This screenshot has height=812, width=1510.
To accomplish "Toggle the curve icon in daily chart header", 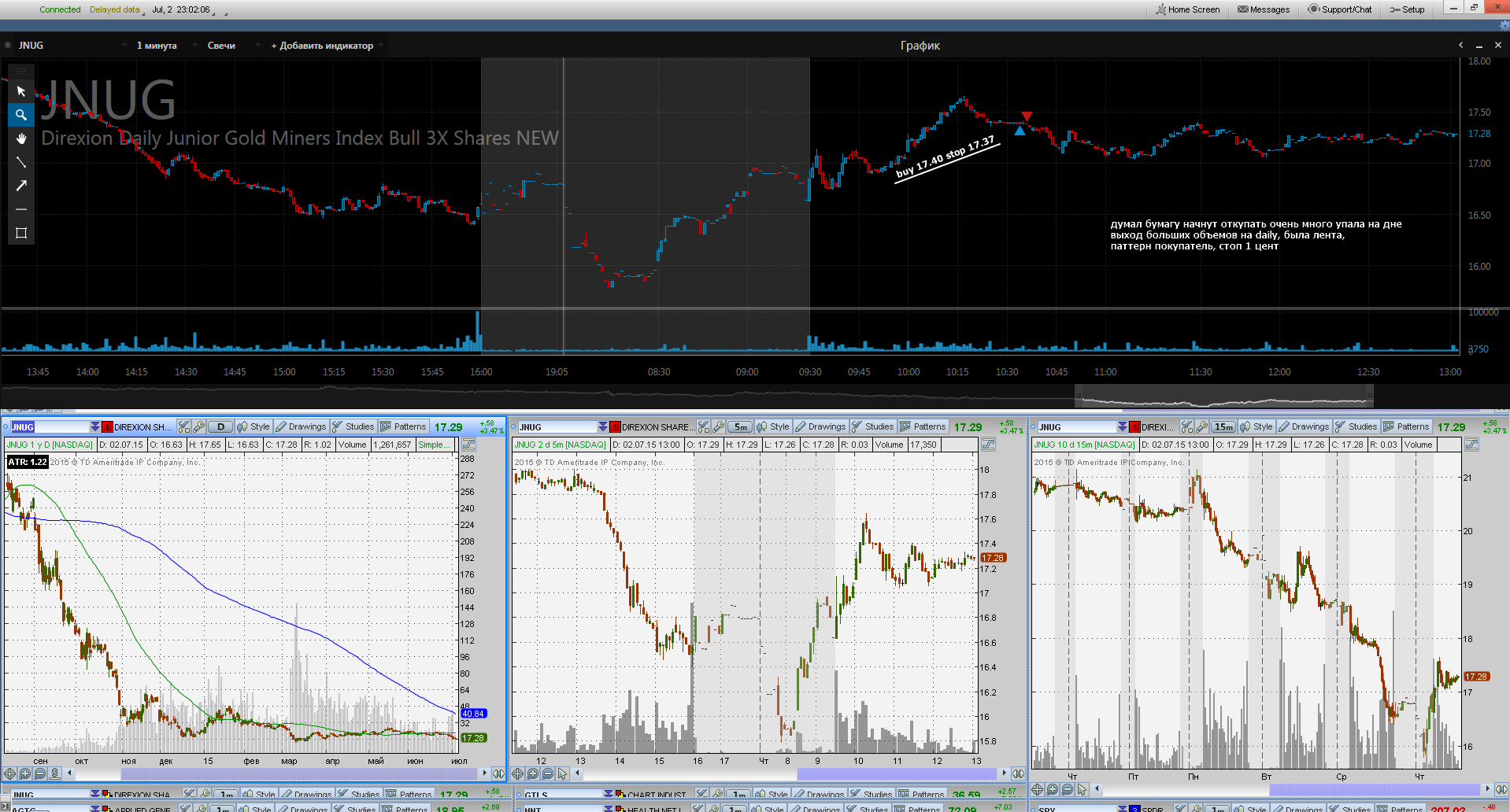I will [468, 445].
